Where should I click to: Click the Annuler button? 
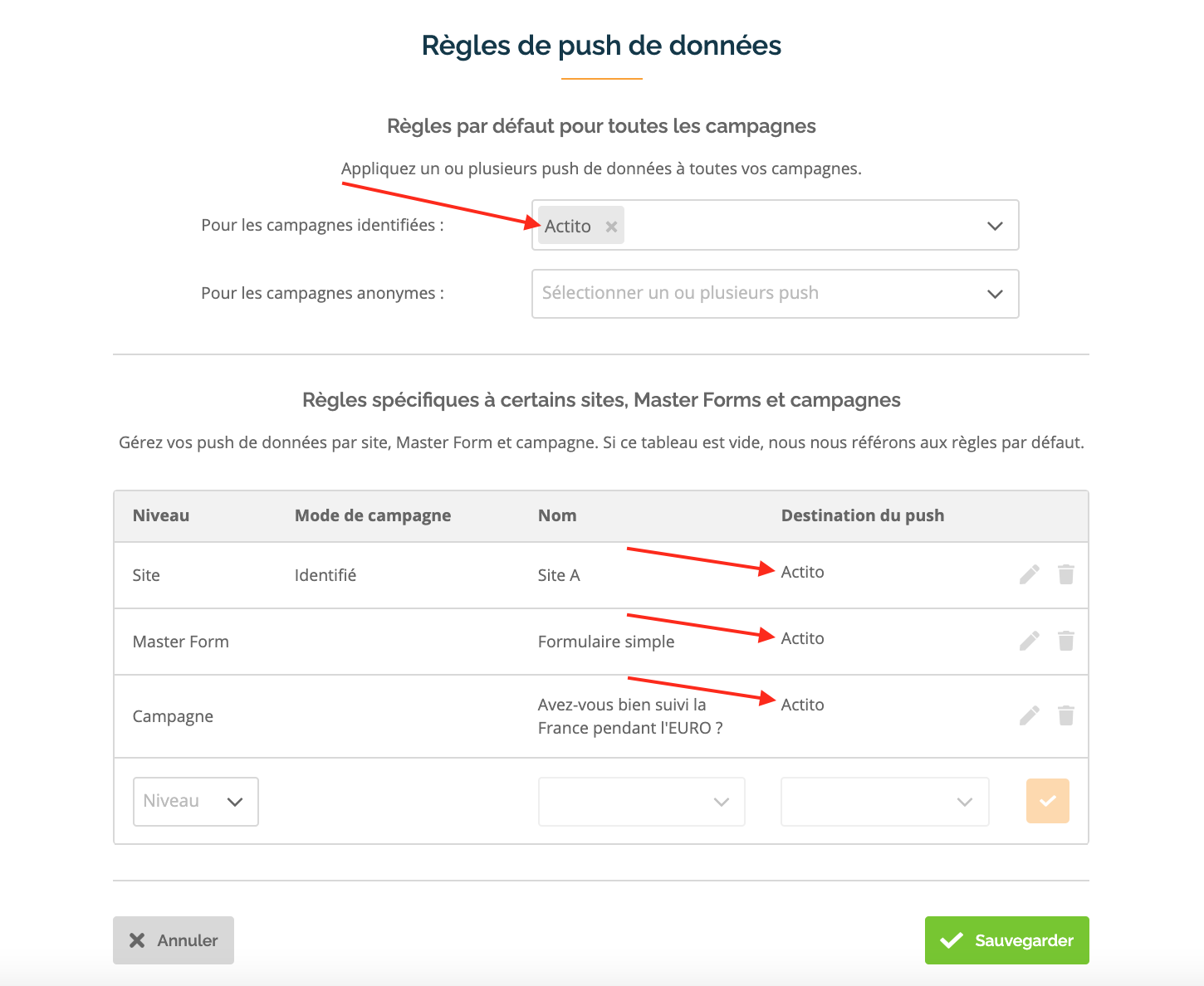point(173,940)
